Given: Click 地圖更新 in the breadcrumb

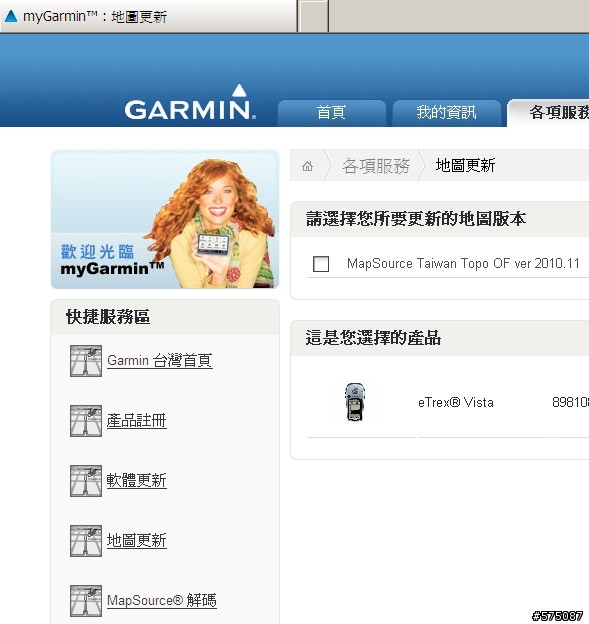Looking at the screenshot, I should (465, 166).
